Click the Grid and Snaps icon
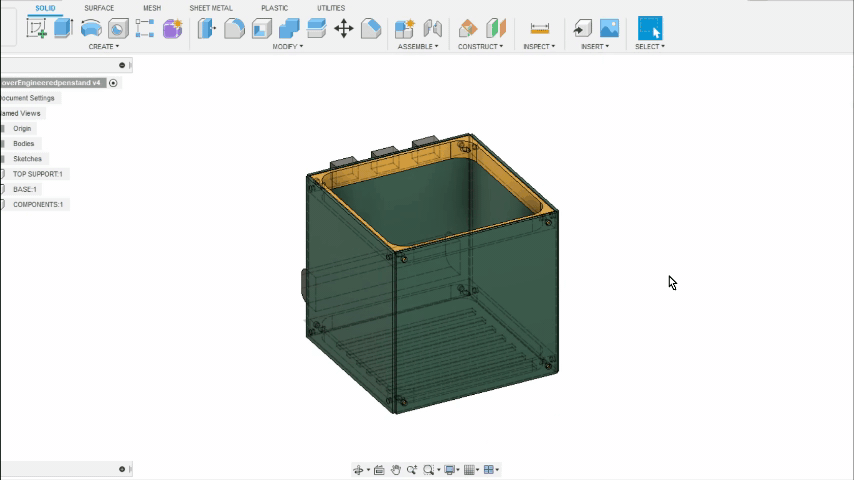 click(469, 470)
